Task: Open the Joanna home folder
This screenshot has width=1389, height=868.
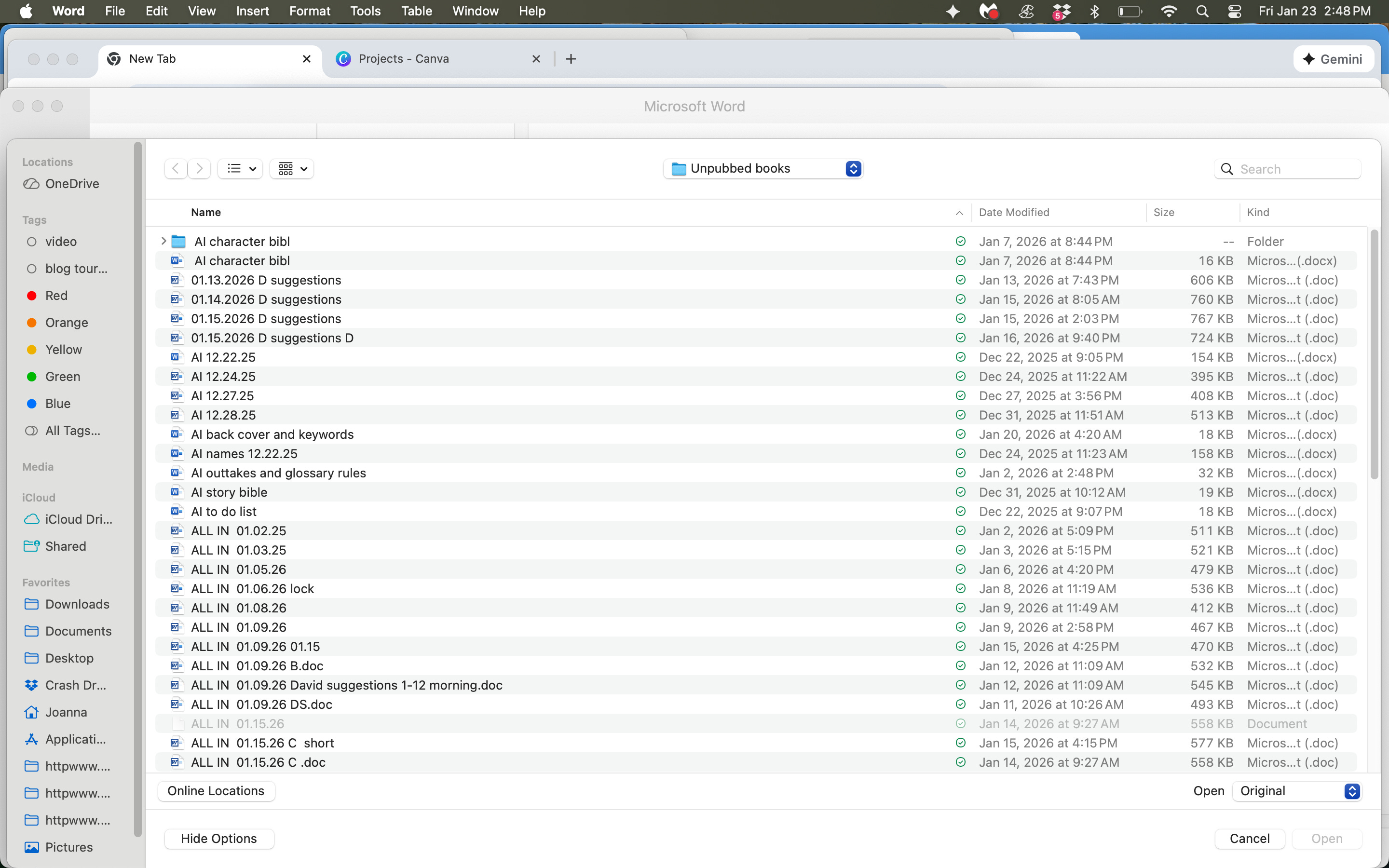Action: click(x=66, y=712)
